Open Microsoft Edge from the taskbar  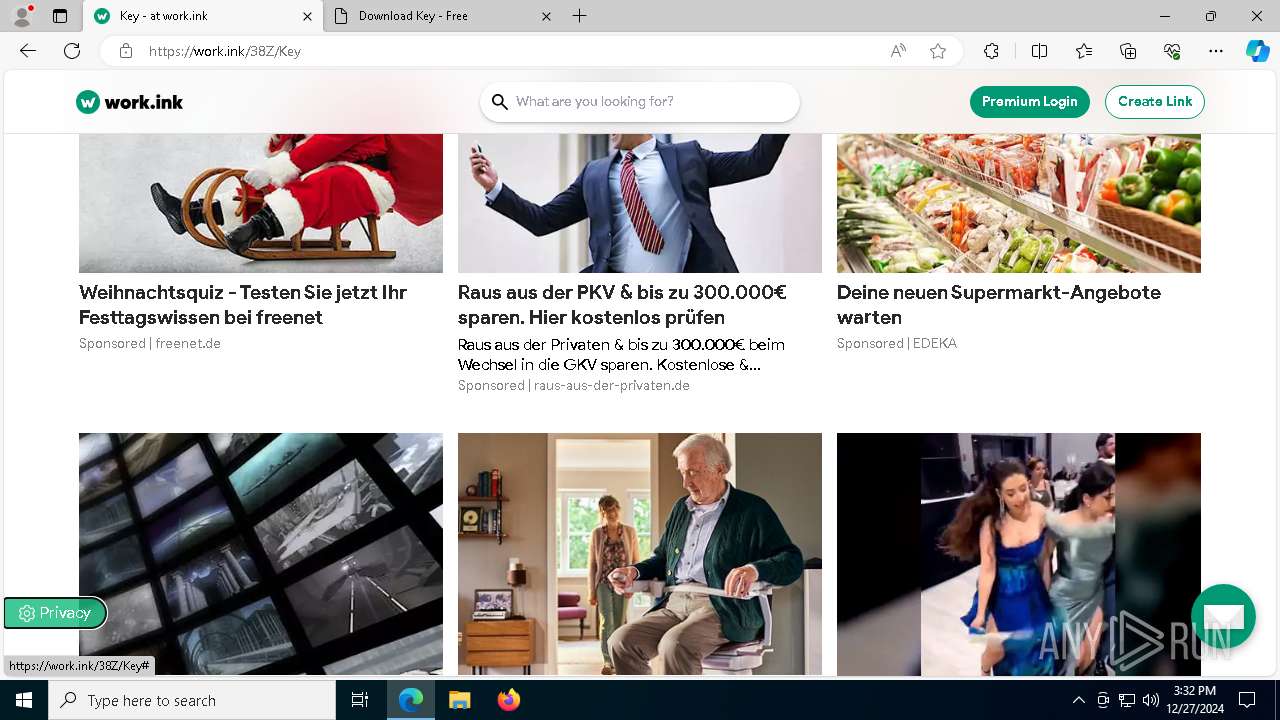[411, 700]
